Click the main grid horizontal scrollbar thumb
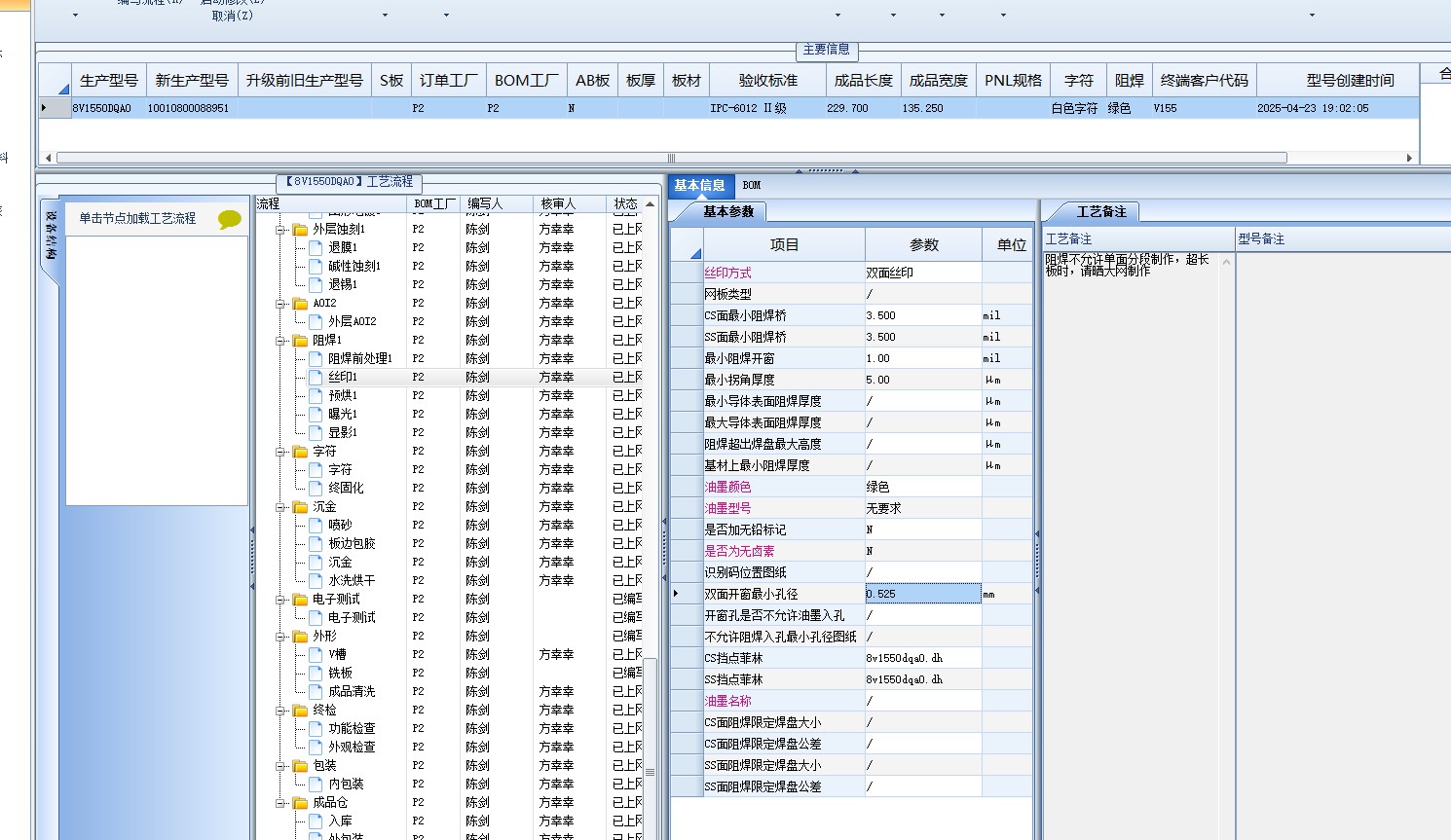The height and width of the screenshot is (840, 1451). coord(671,158)
